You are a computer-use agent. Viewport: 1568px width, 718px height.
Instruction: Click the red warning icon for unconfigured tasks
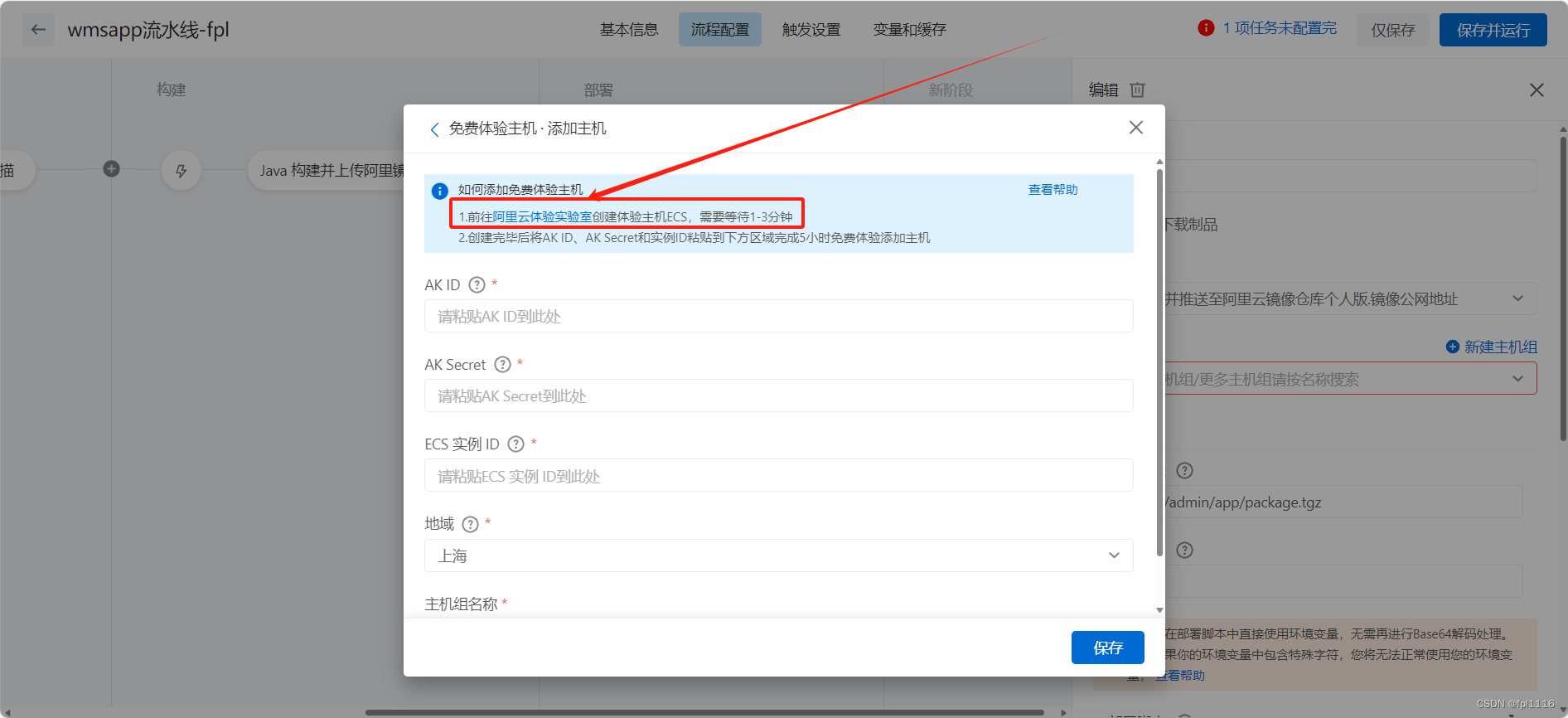point(1206,28)
